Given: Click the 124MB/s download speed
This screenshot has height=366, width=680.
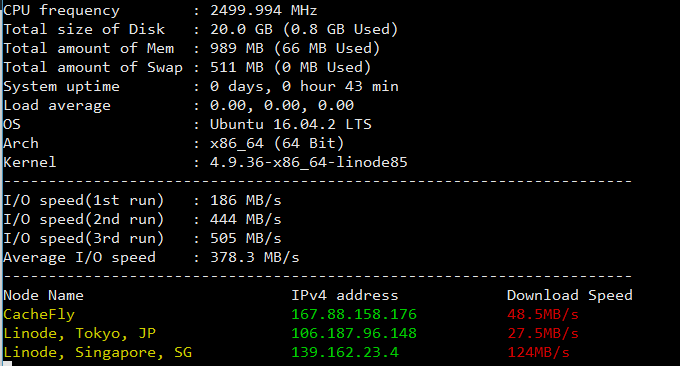Looking at the screenshot, I should 539,352.
